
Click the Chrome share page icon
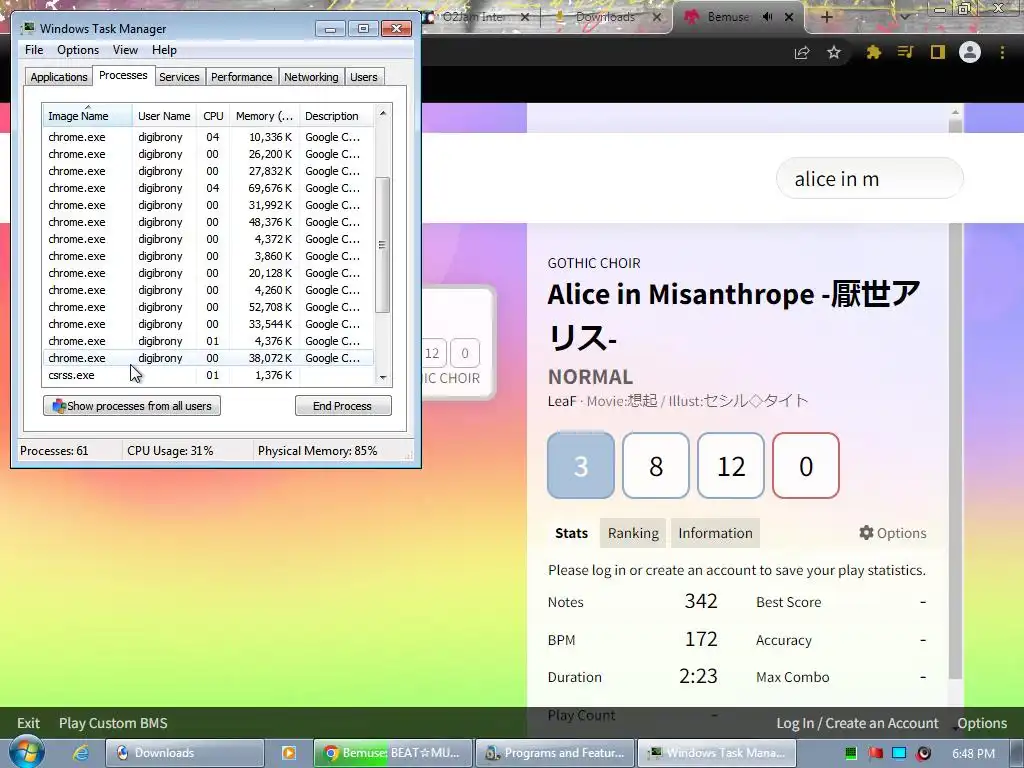pos(802,52)
